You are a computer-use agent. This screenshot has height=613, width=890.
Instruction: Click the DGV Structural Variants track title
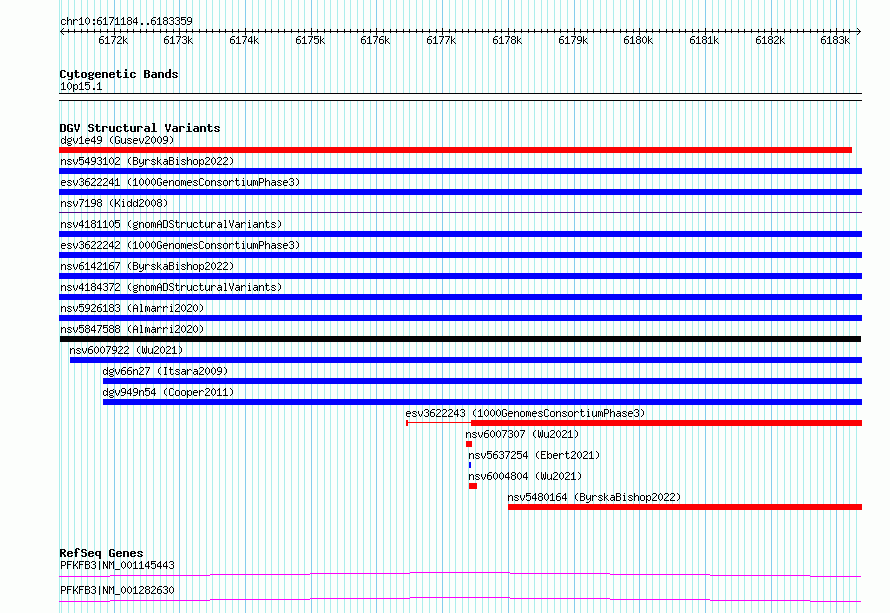tap(140, 128)
